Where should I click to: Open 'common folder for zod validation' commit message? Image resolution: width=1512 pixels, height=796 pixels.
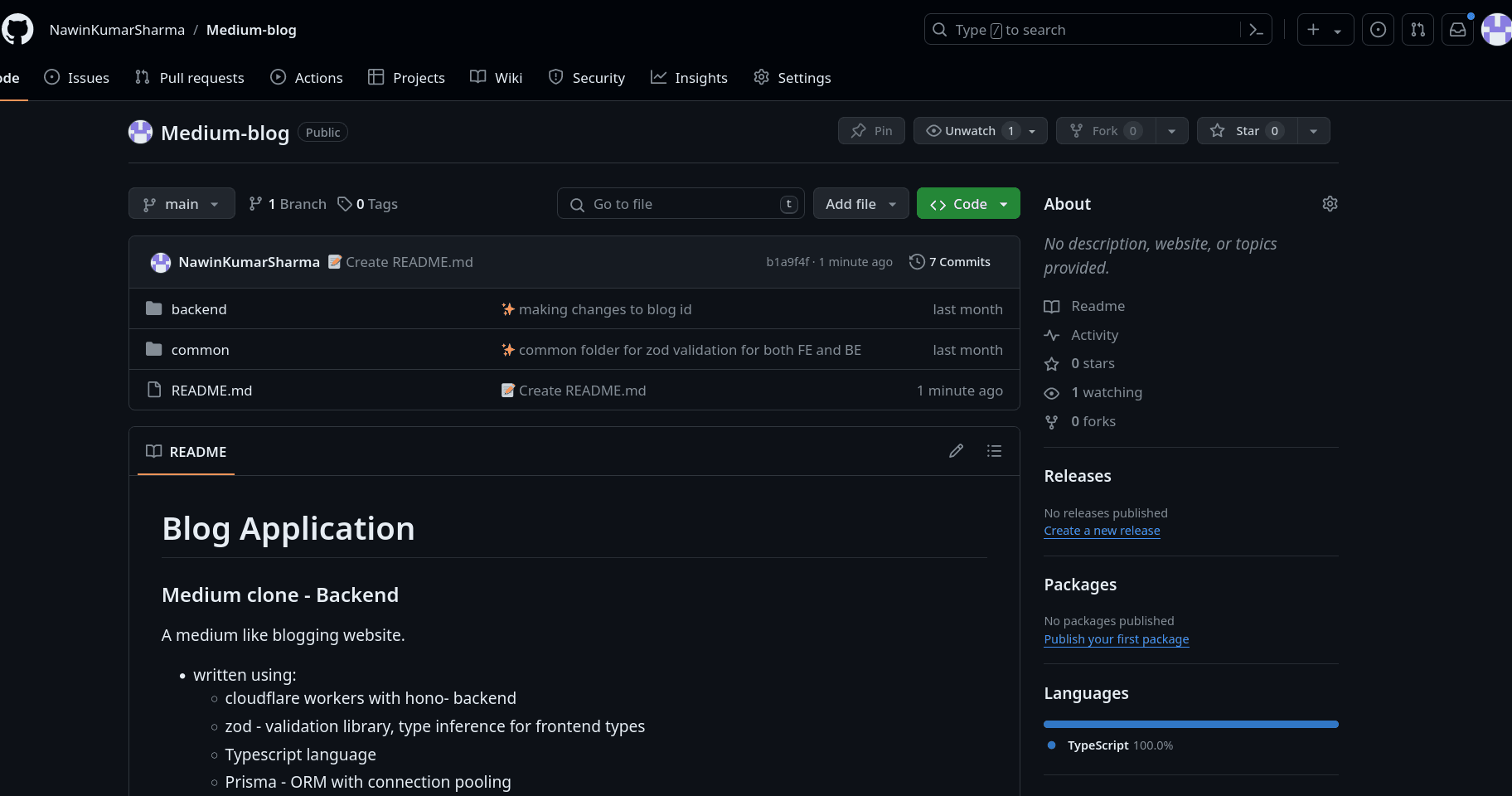(690, 350)
